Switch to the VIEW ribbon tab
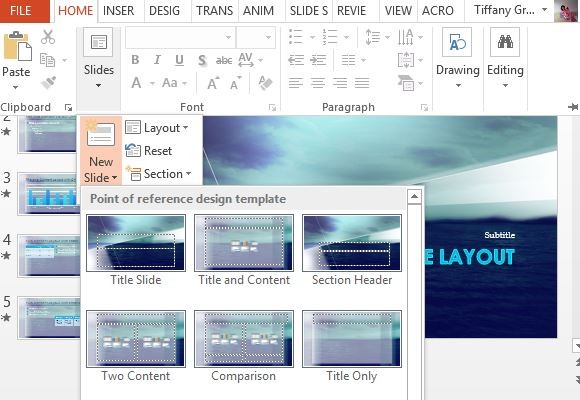This screenshot has height=400, width=580. click(398, 10)
